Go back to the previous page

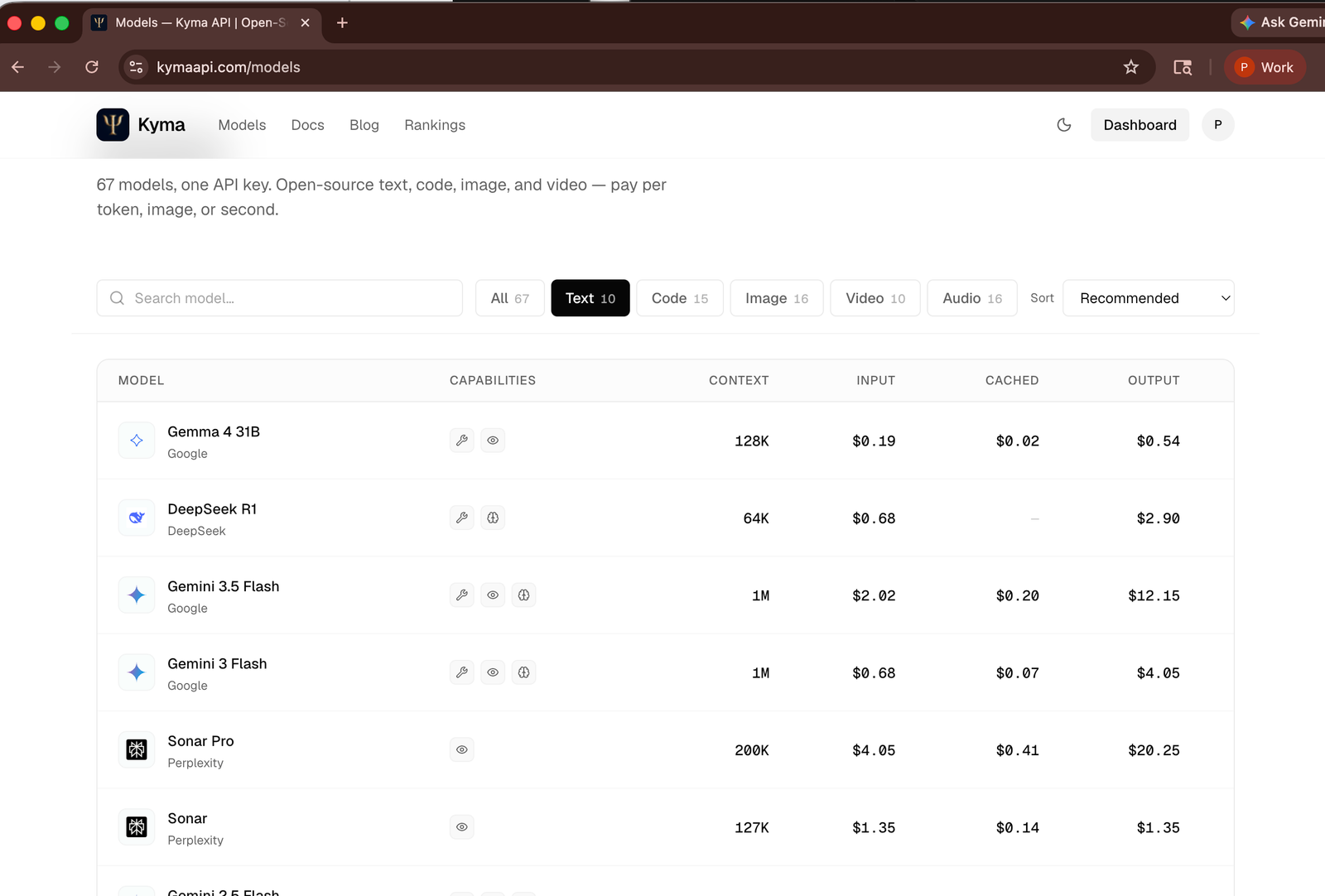[x=18, y=67]
